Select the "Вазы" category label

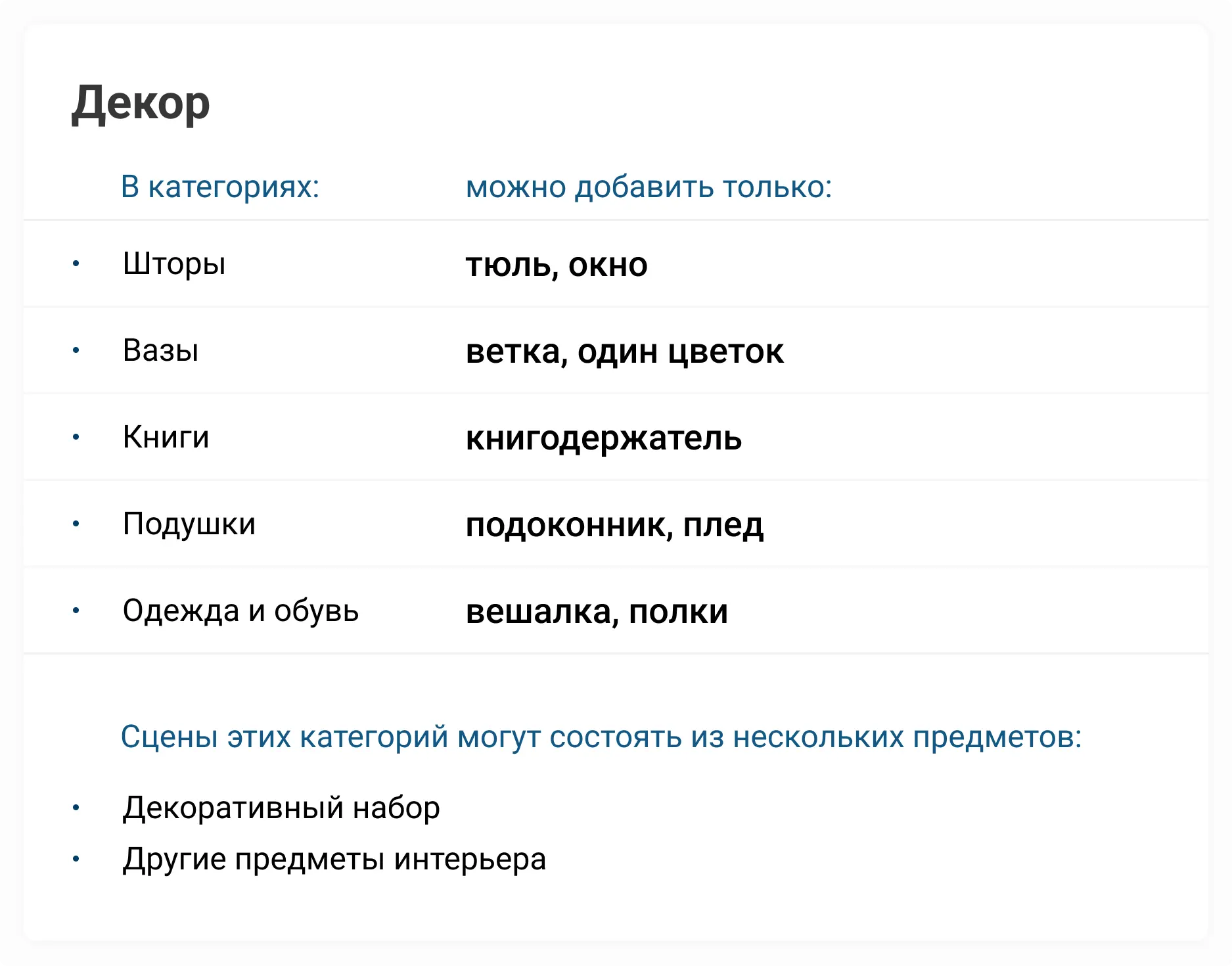(161, 351)
